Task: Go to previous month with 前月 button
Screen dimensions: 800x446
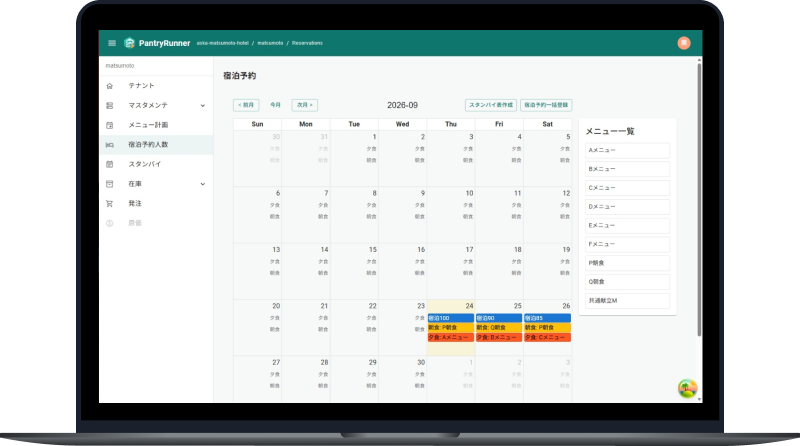Action: coord(246,105)
